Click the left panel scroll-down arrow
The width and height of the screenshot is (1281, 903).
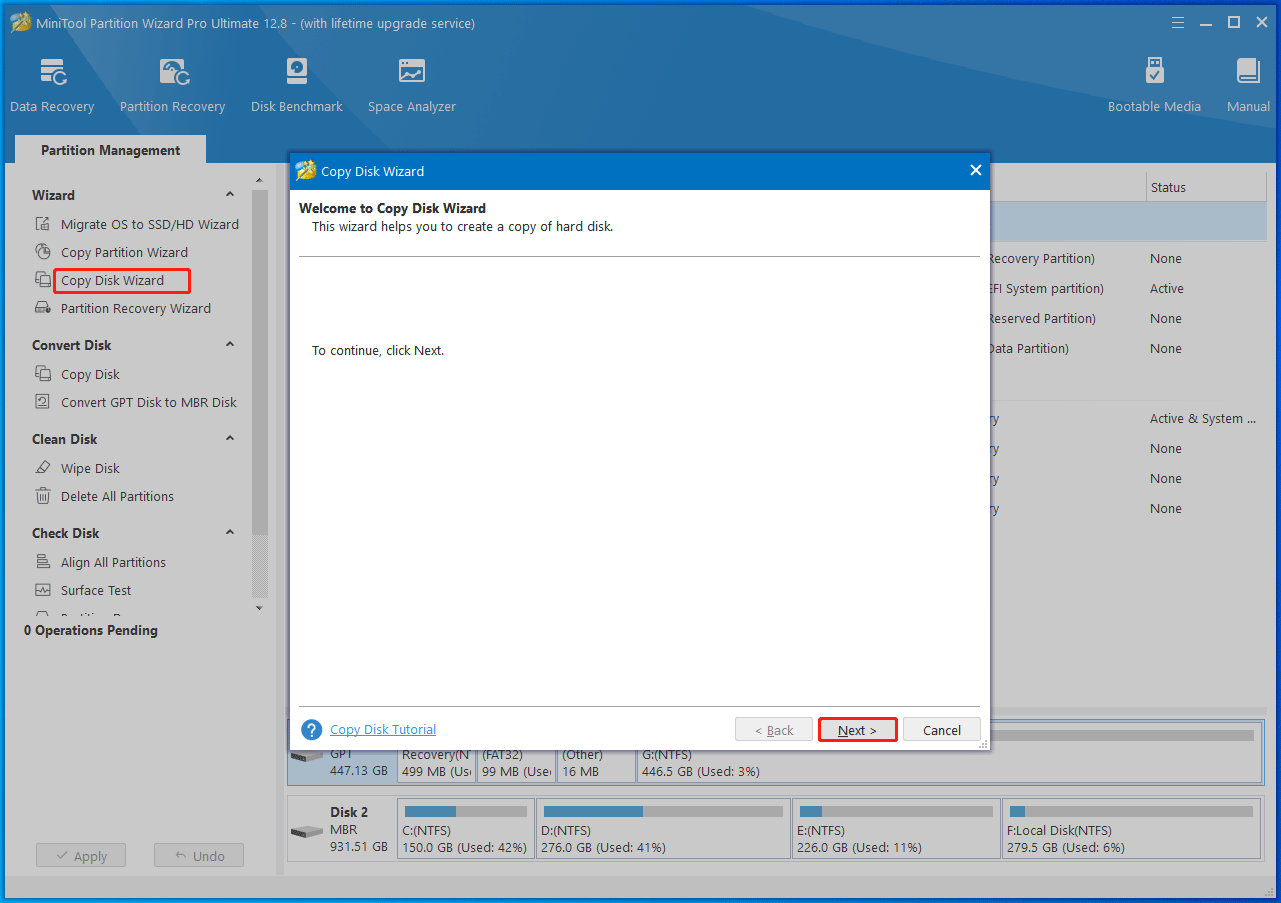(260, 607)
